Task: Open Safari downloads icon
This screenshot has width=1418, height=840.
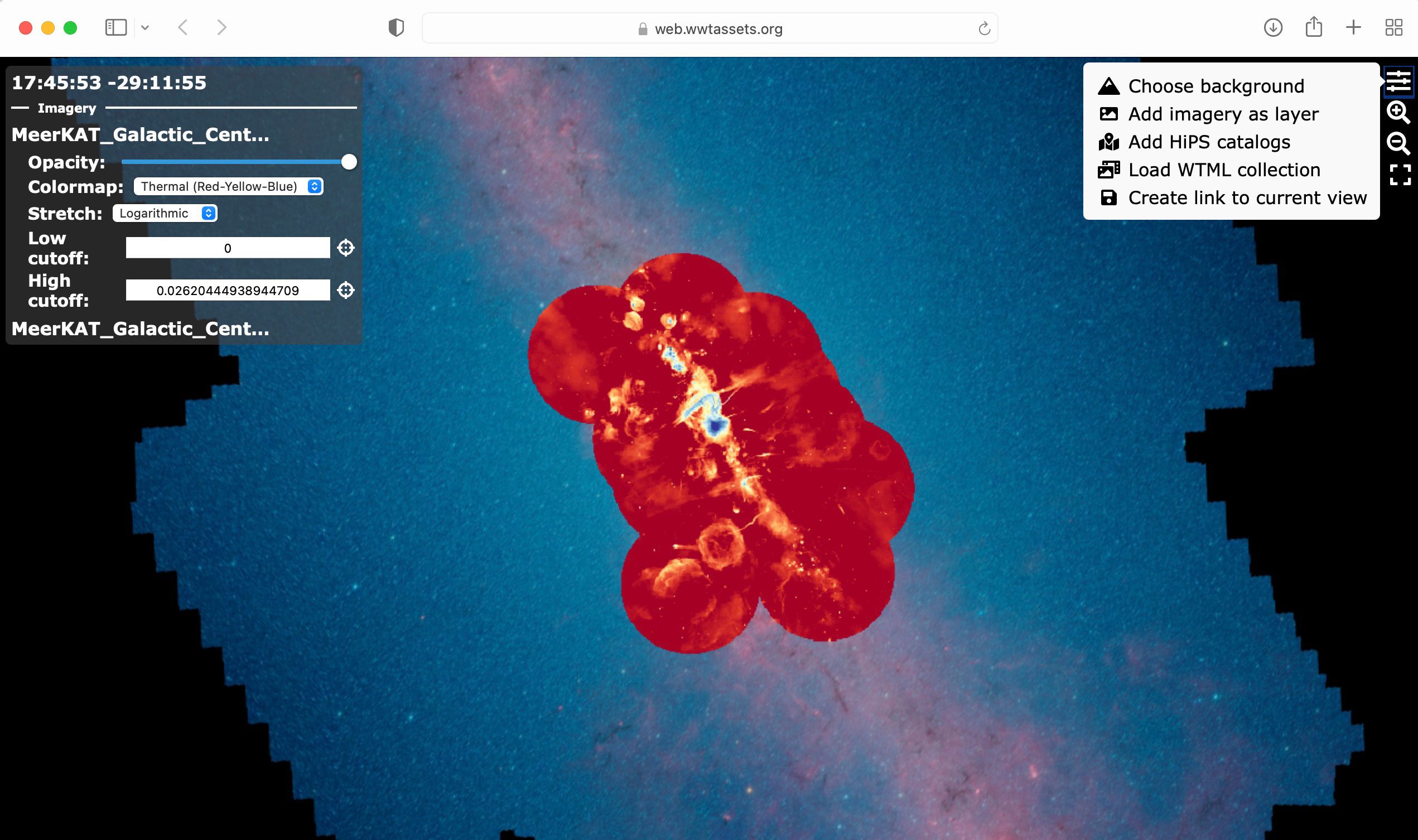Action: point(1273,28)
